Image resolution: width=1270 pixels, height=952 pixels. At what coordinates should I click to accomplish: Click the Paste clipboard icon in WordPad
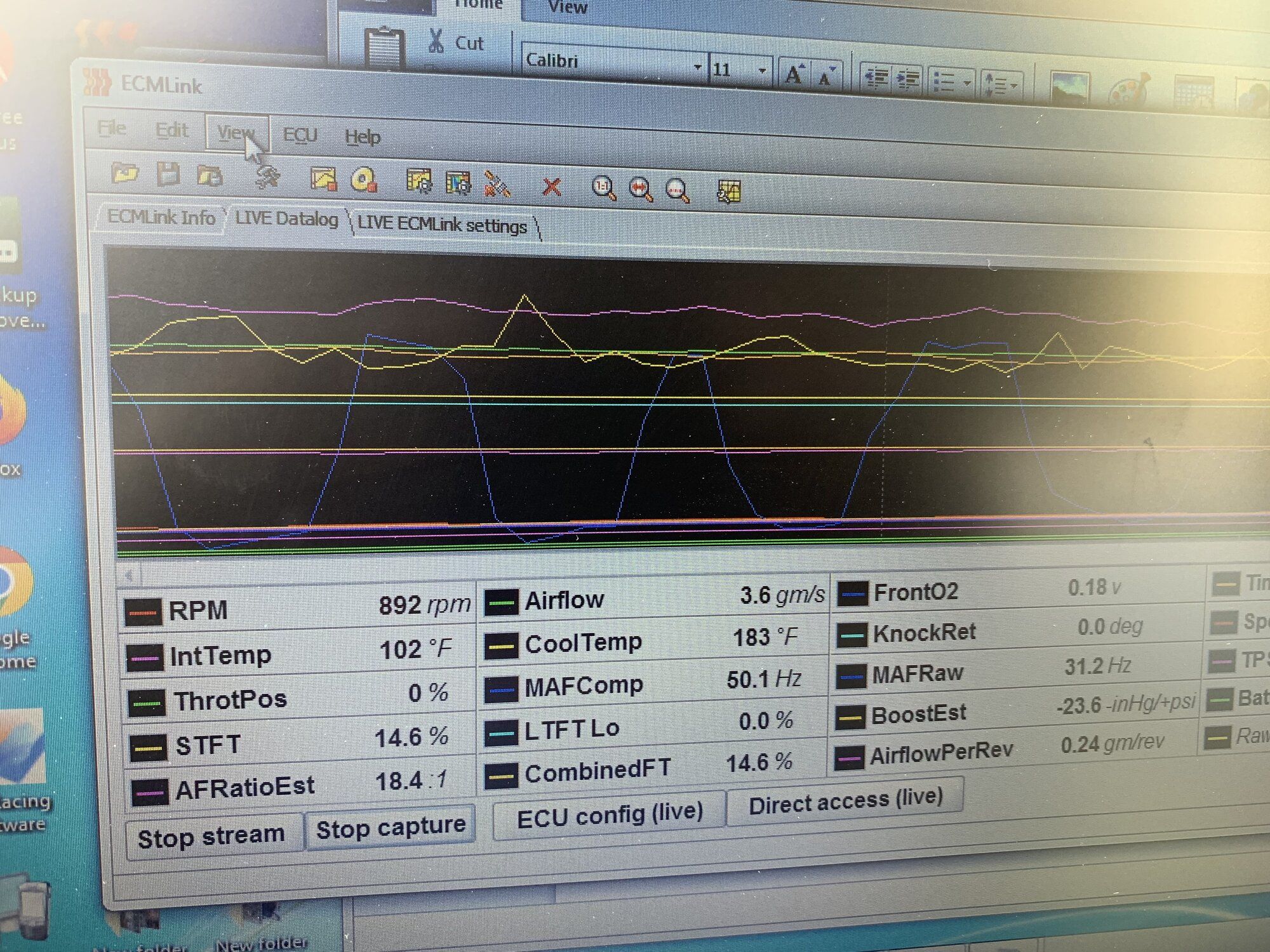point(385,48)
